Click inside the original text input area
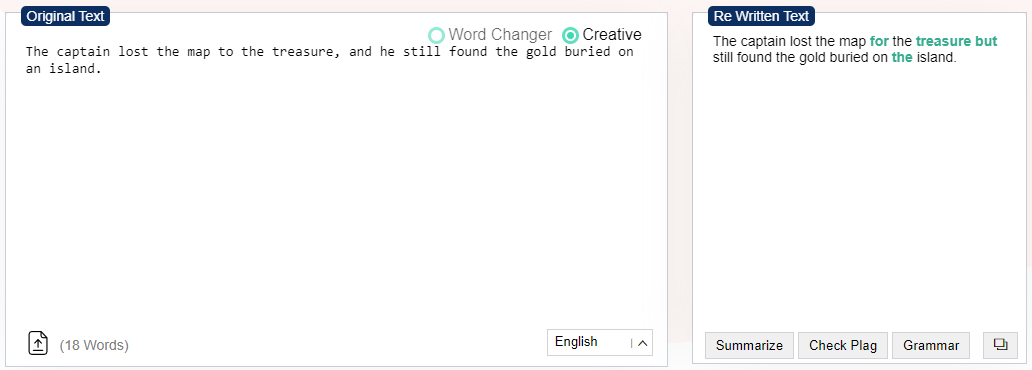 336,191
